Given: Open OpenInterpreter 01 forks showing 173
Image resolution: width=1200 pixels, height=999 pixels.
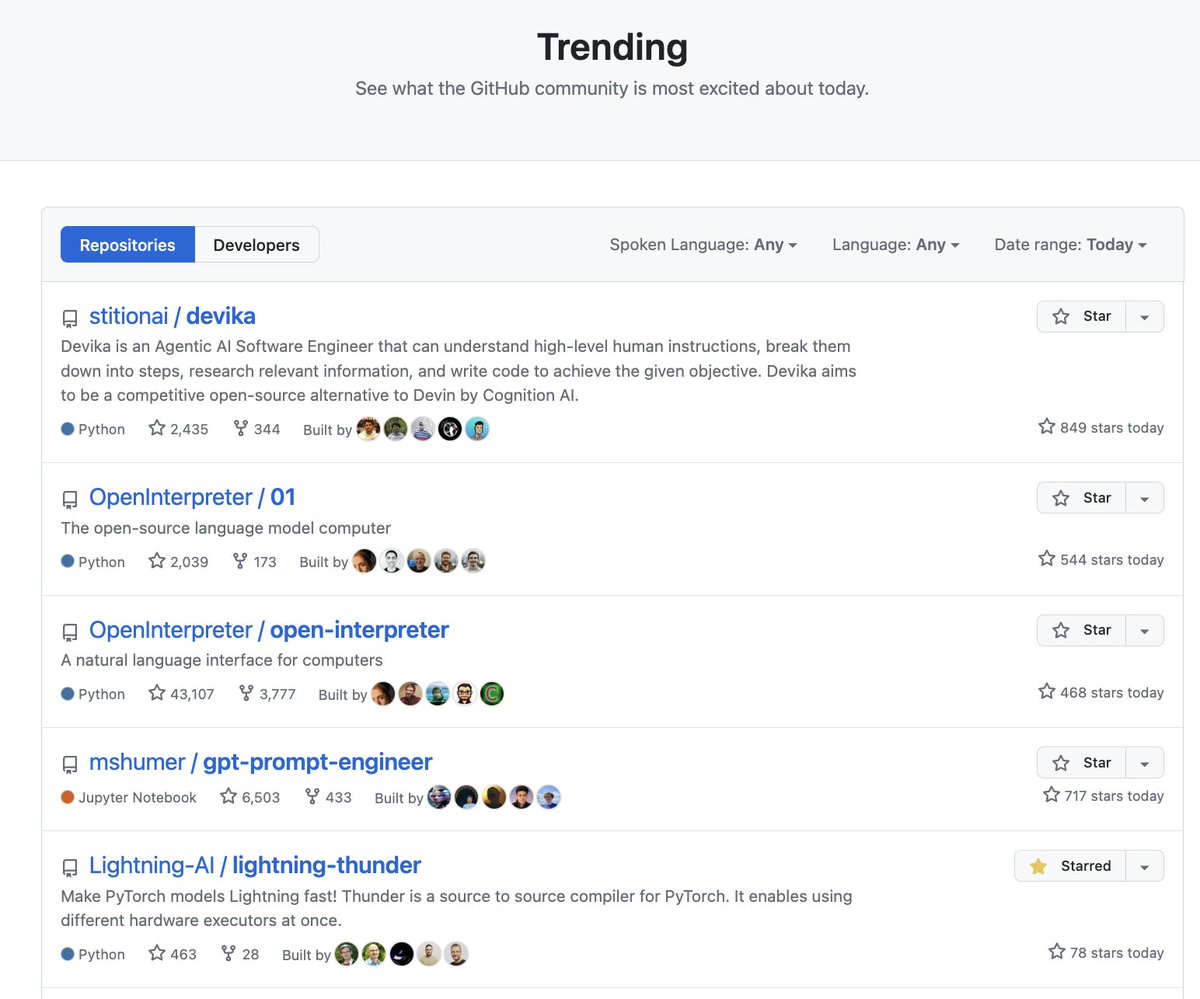Looking at the screenshot, I should (x=255, y=562).
